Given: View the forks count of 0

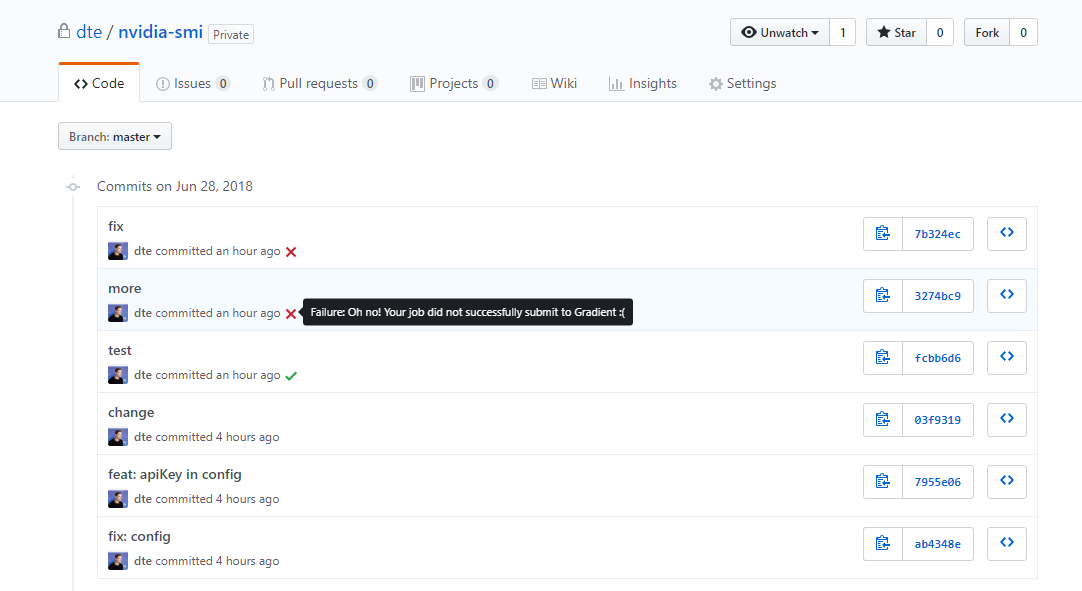Looking at the screenshot, I should tap(1023, 32).
